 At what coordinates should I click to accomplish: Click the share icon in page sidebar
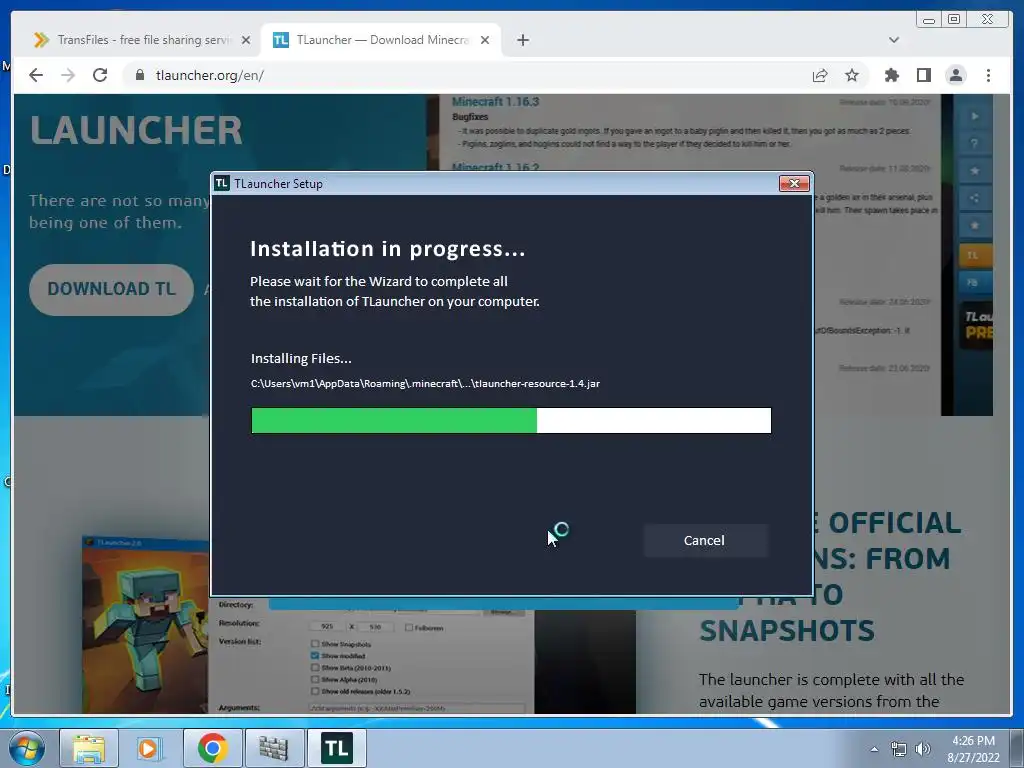[x=974, y=198]
